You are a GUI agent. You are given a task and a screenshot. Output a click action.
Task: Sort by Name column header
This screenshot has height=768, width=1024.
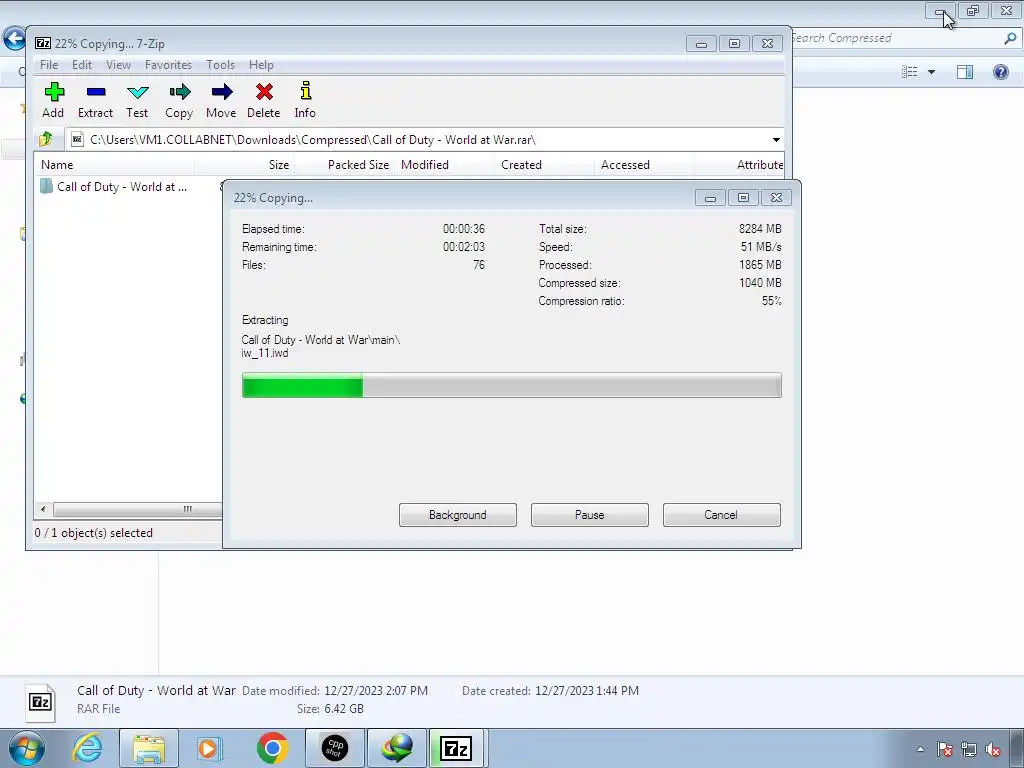114,165
